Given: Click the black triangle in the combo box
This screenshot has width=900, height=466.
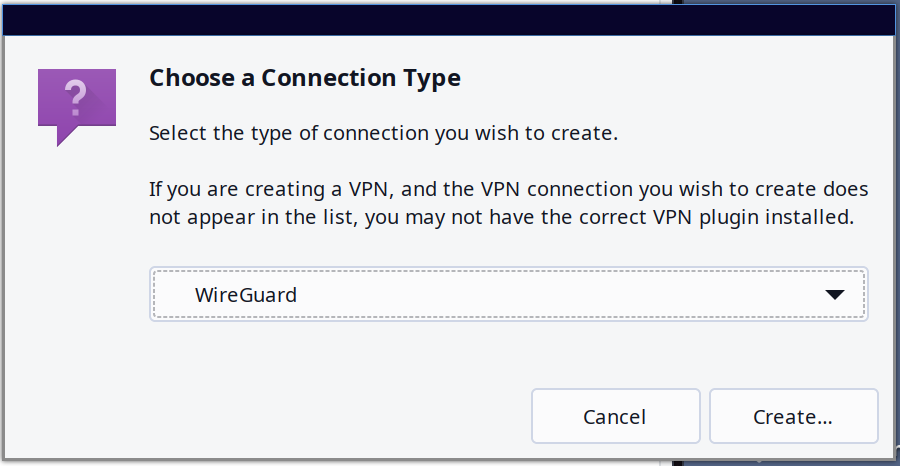Looking at the screenshot, I should (x=834, y=295).
